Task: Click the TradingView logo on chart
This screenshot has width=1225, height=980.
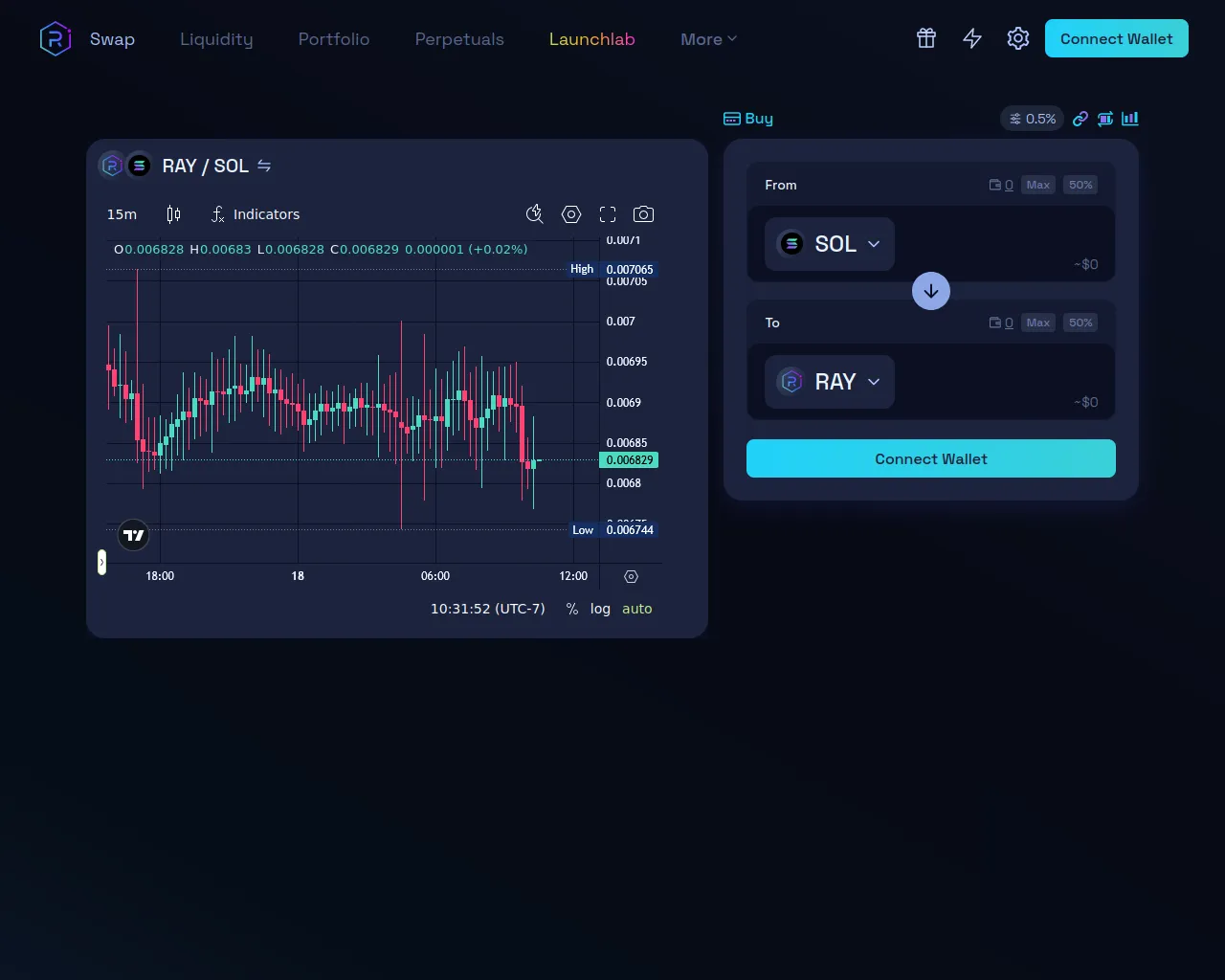Action: [x=134, y=535]
